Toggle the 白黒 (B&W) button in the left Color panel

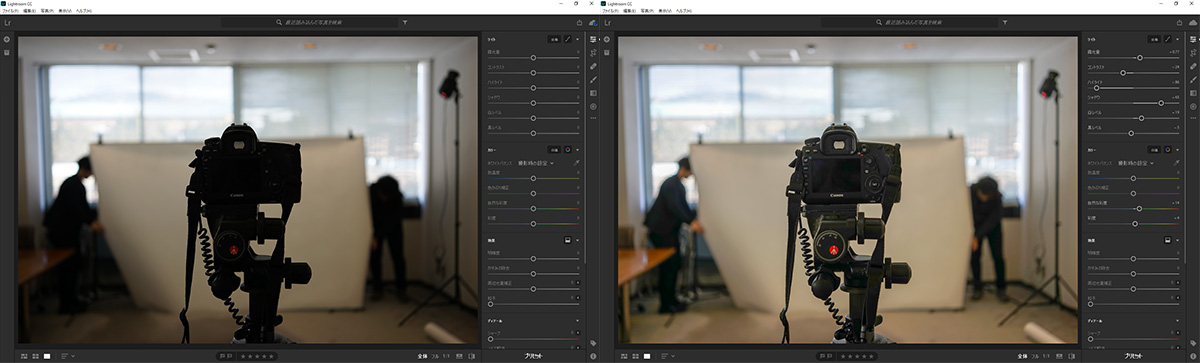553,149
